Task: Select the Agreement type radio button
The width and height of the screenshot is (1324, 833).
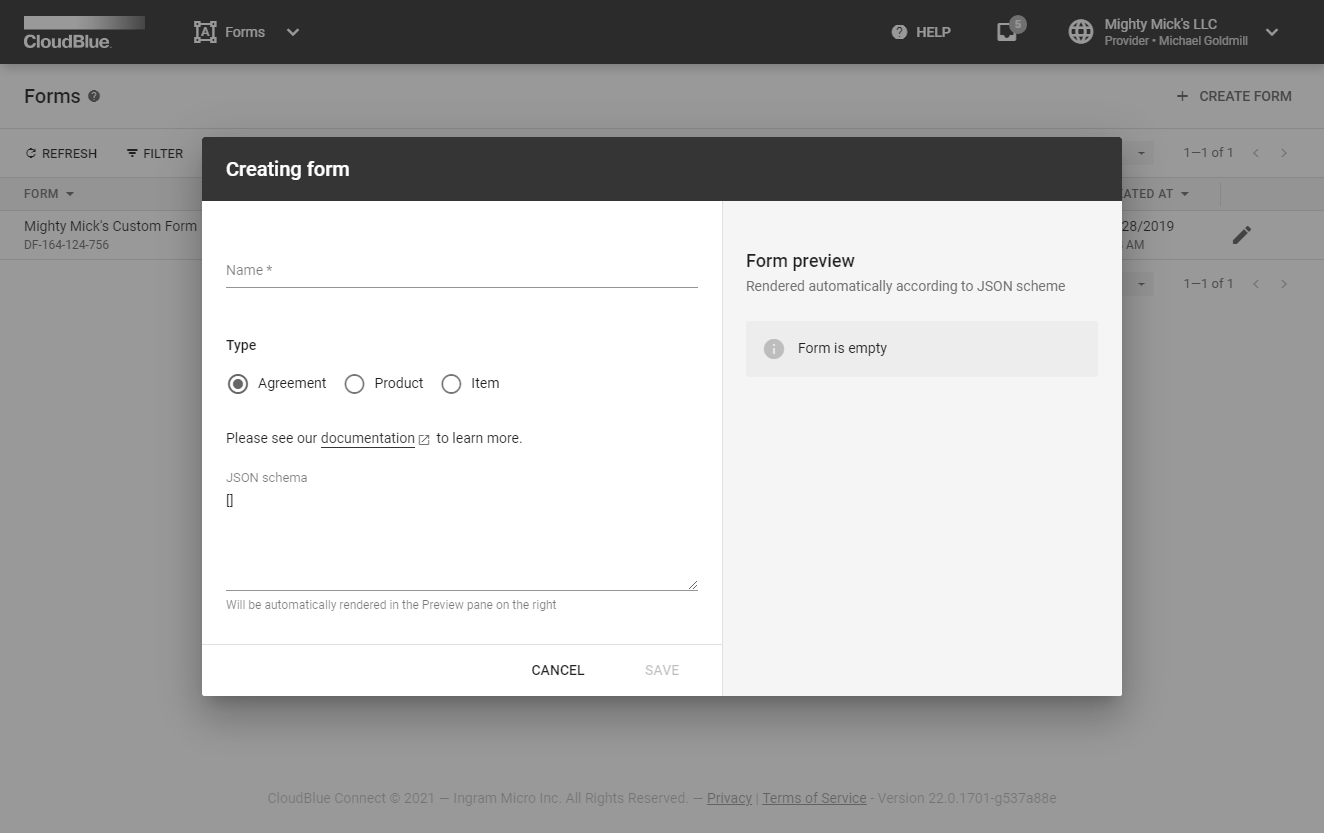Action: coord(238,384)
